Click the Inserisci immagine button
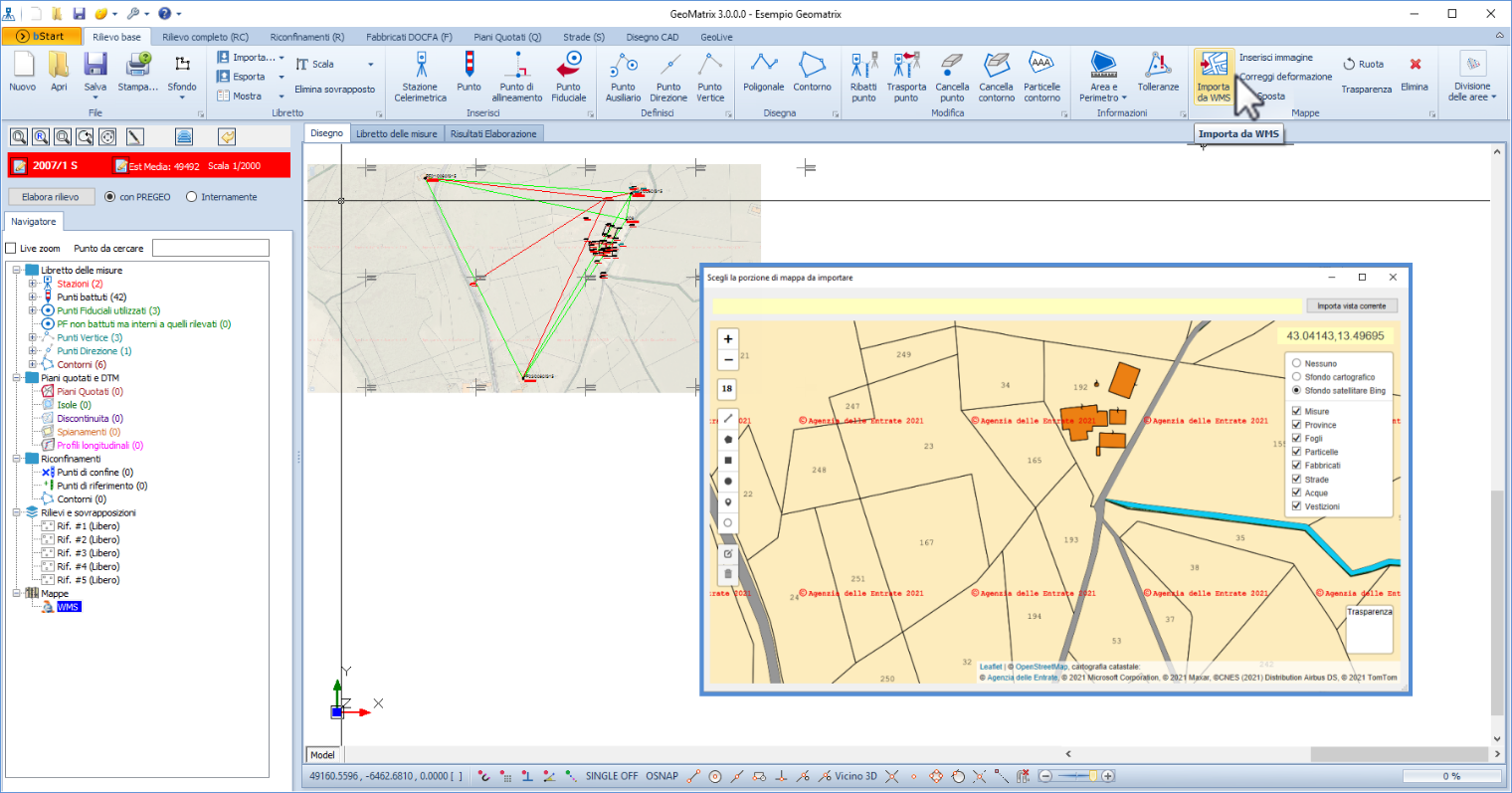 point(1276,58)
